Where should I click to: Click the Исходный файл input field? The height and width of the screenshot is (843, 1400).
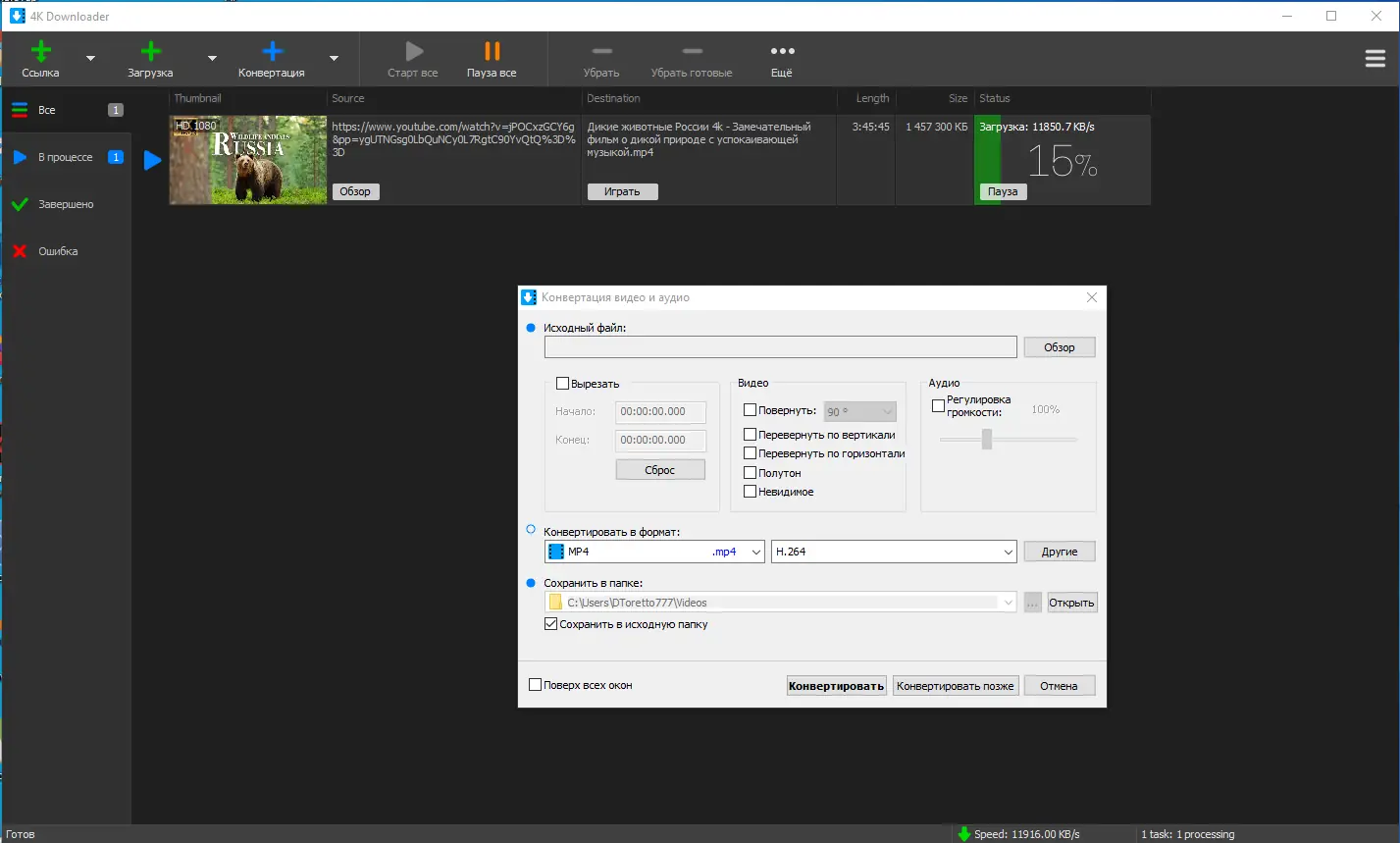click(x=781, y=346)
